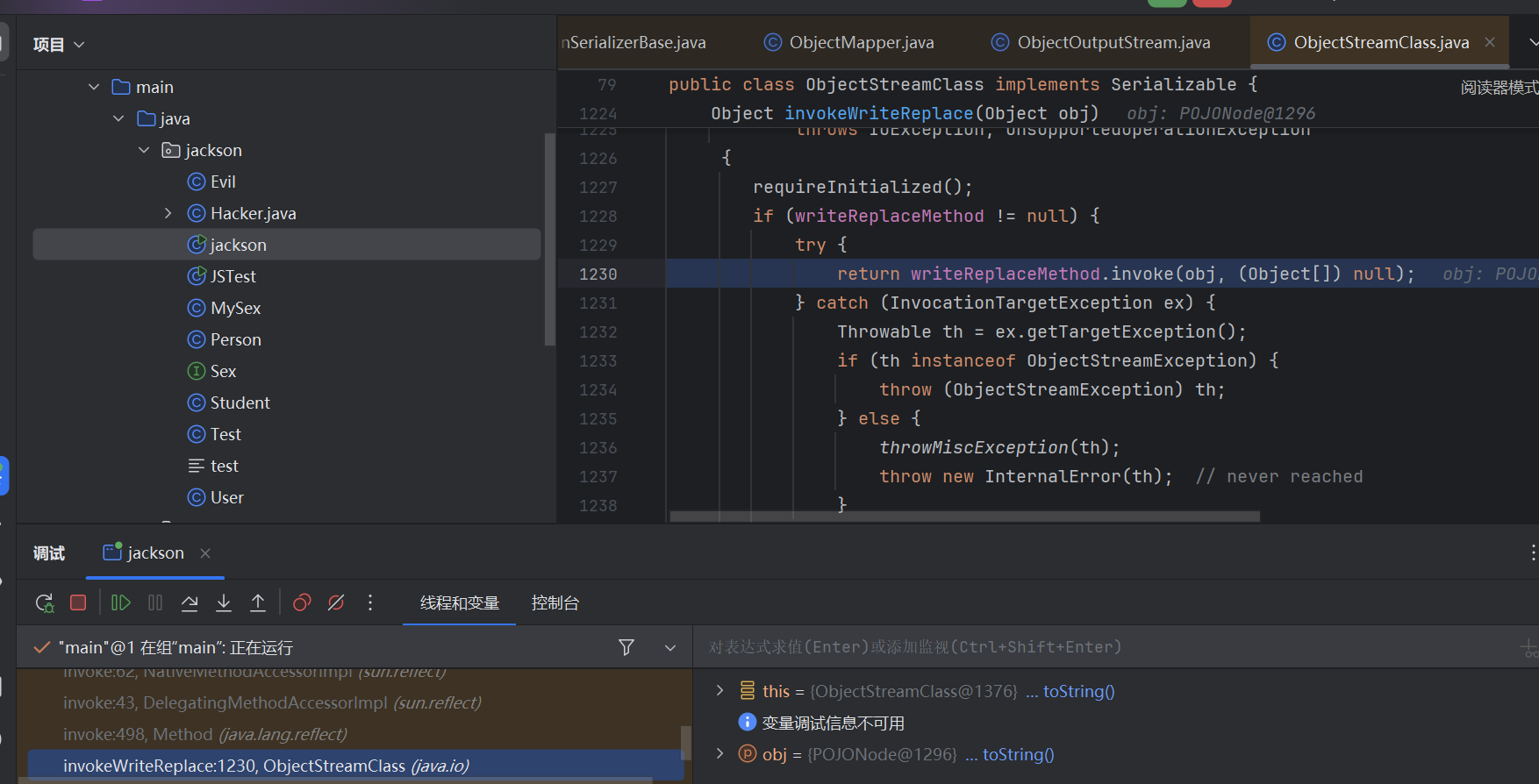Switch to ObjectOutputStream.java tab
The height and width of the screenshot is (784, 1539).
coord(1101,42)
